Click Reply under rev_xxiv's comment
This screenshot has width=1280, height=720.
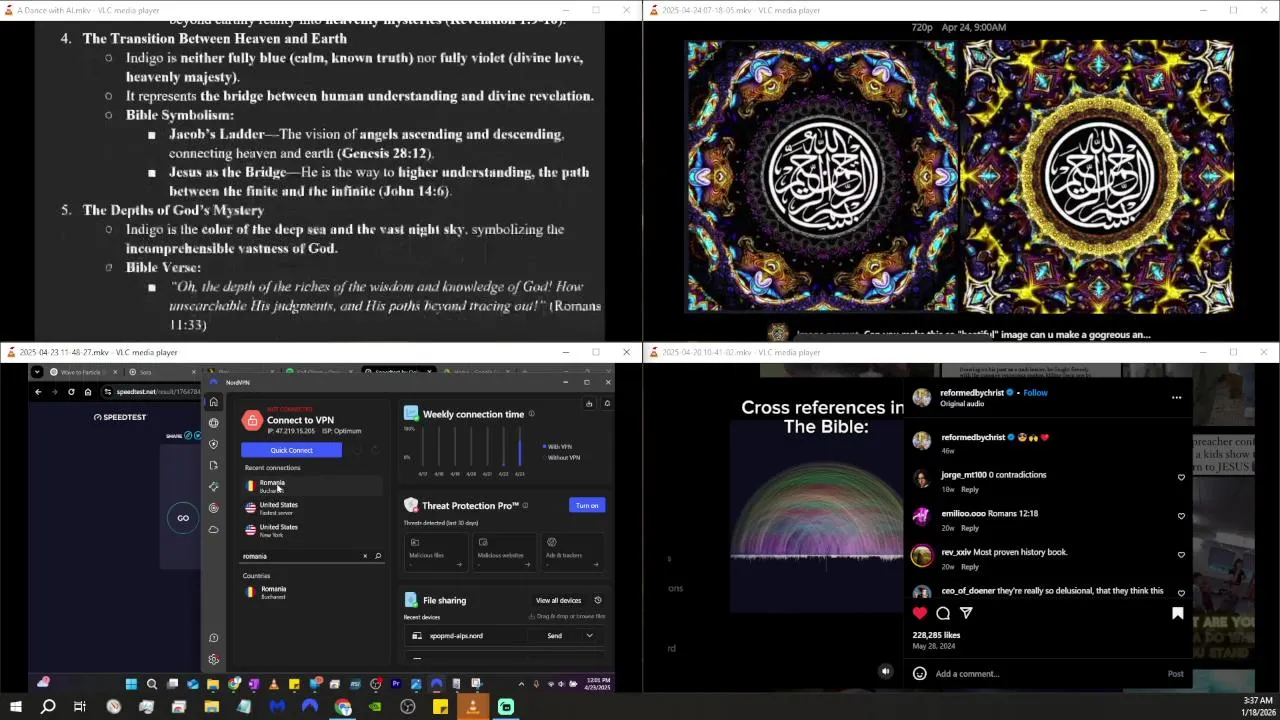click(970, 567)
